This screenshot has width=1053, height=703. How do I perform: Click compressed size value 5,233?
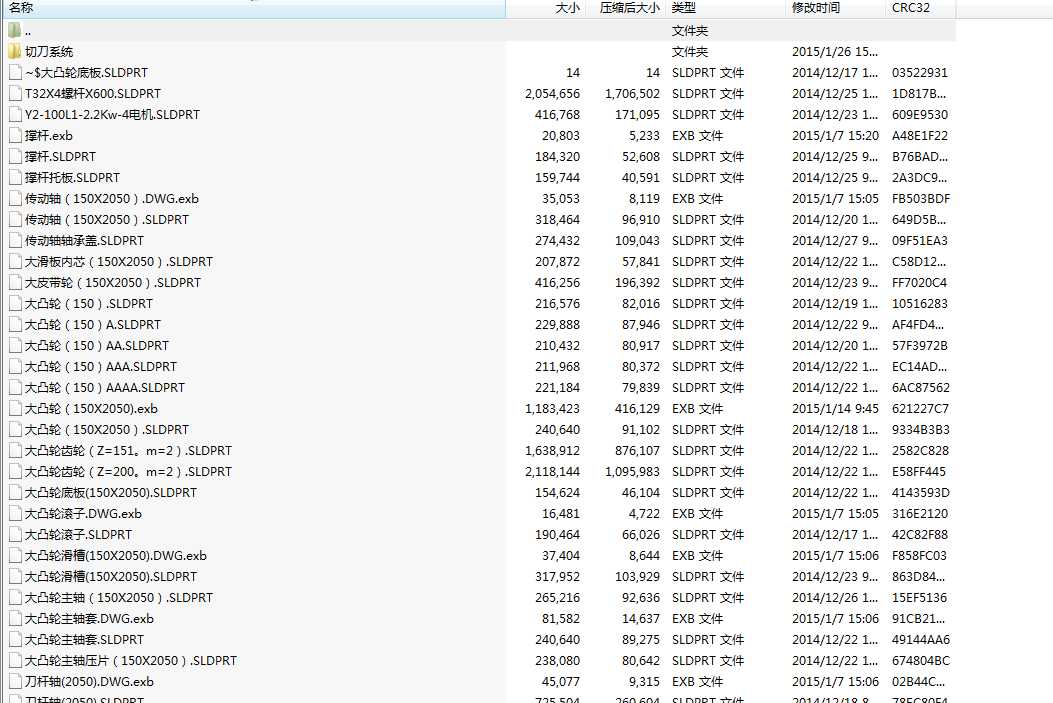(x=644, y=136)
